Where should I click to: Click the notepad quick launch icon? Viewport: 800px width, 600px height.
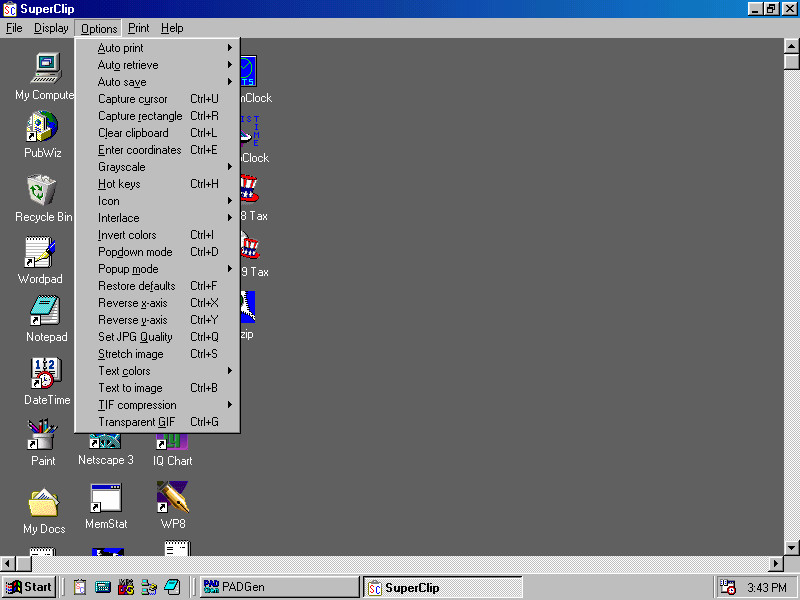(x=172, y=587)
